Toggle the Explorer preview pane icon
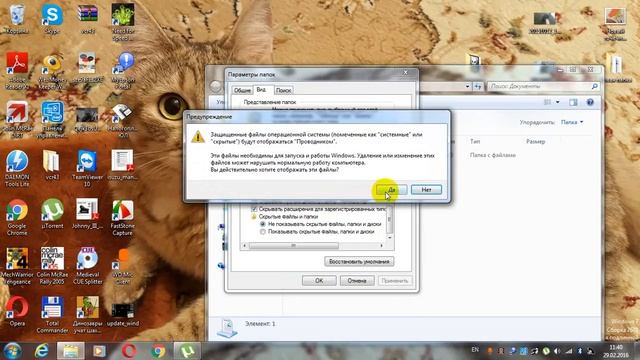This screenshot has height=360, width=640. click(x=573, y=102)
